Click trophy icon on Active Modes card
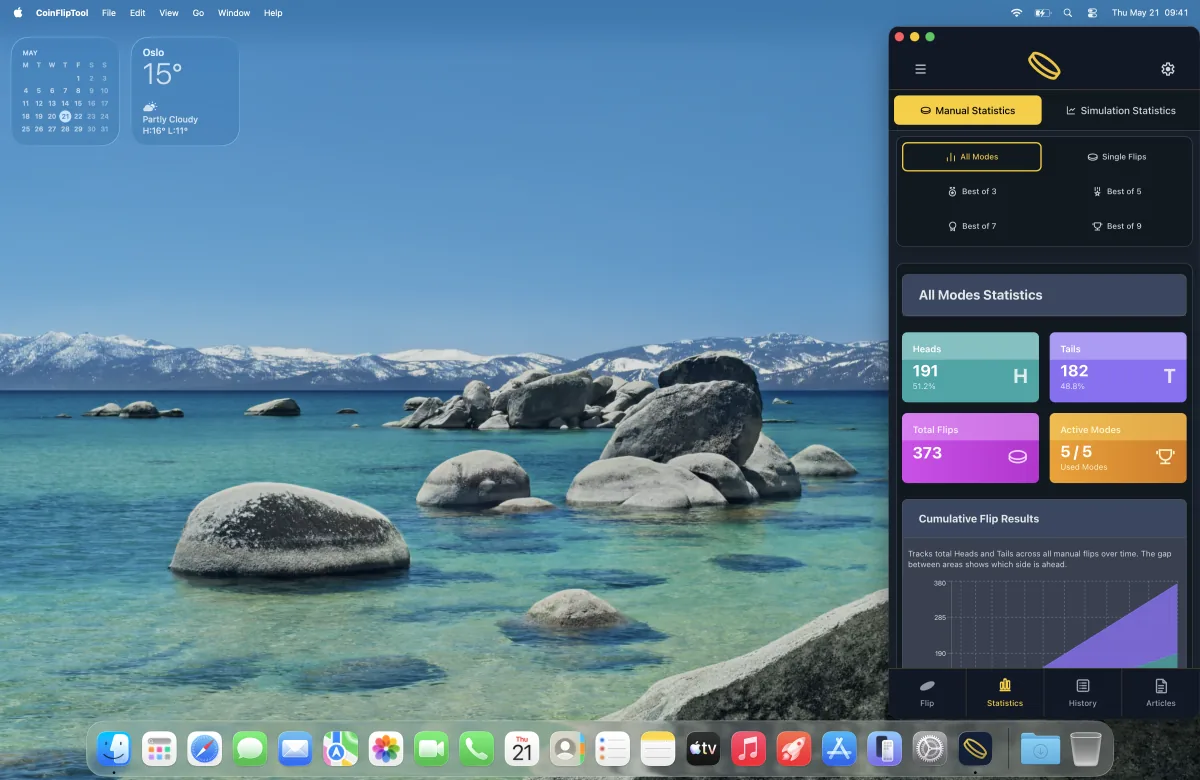Screen dimensions: 1200x780 tap(1165, 456)
